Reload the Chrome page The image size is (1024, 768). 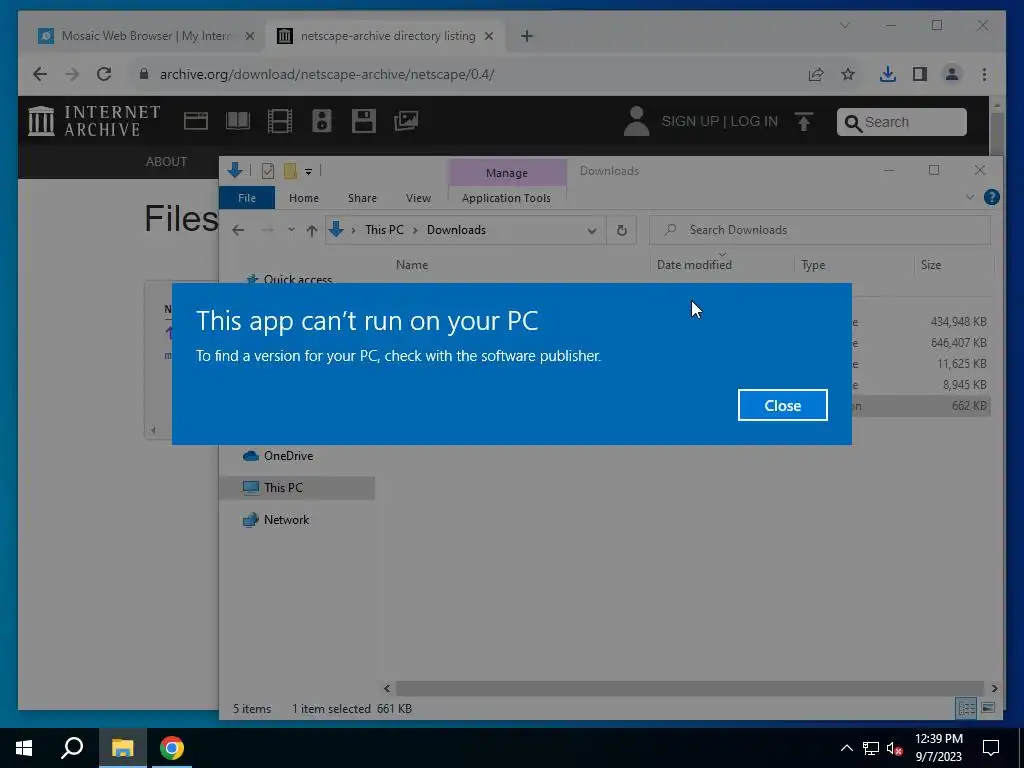[104, 74]
